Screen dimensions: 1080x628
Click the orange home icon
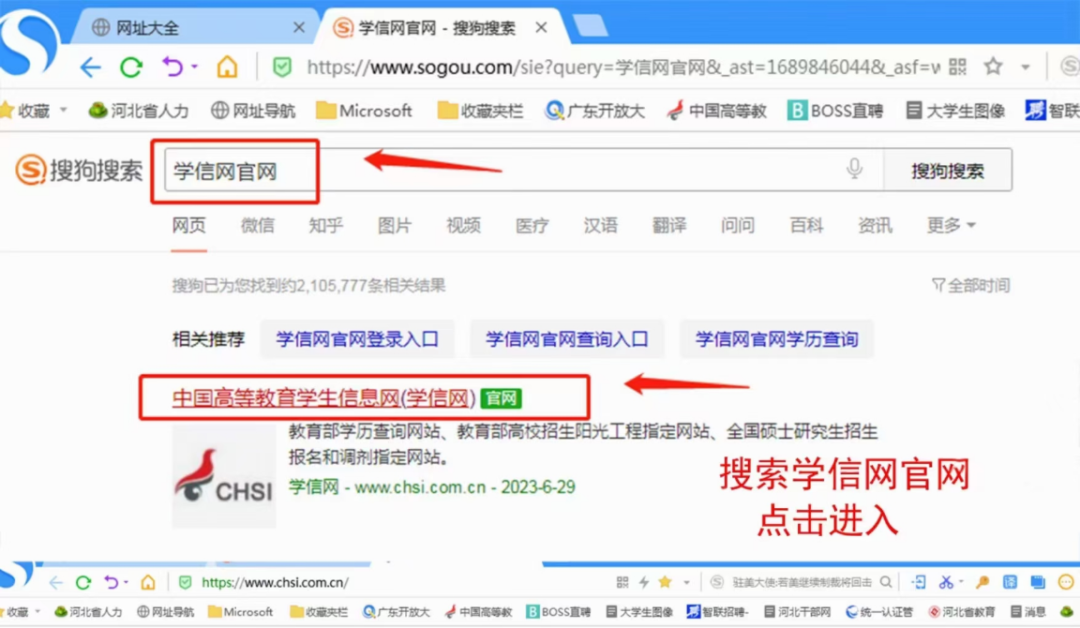click(x=228, y=67)
